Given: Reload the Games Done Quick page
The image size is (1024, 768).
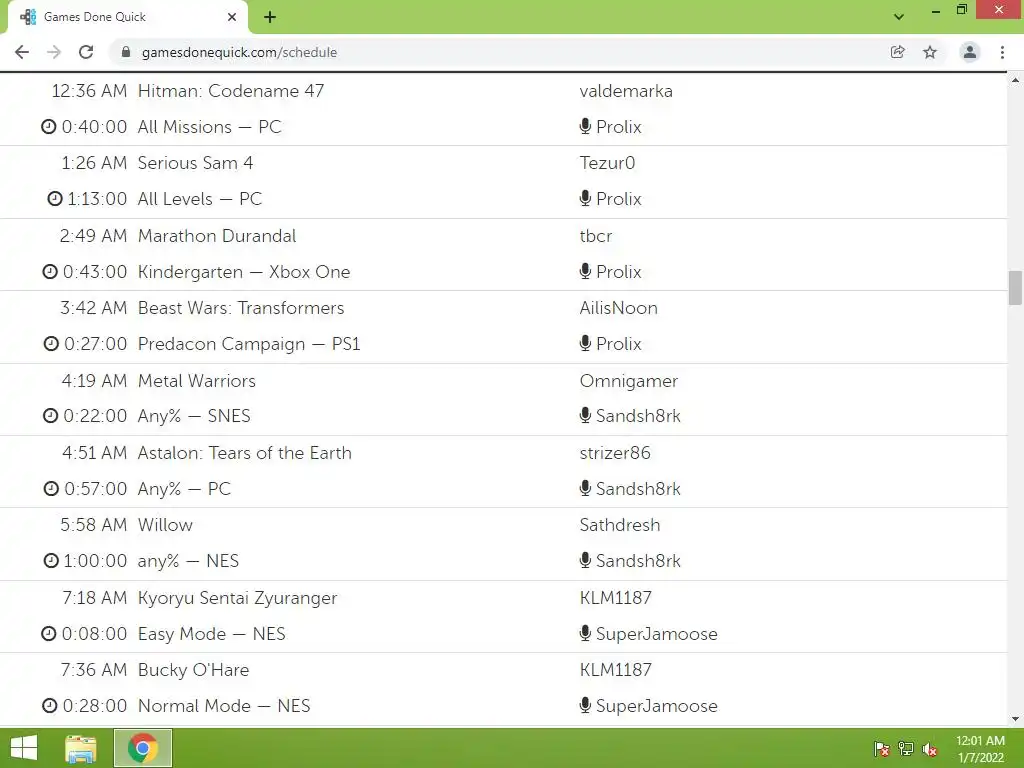Looking at the screenshot, I should [x=86, y=52].
